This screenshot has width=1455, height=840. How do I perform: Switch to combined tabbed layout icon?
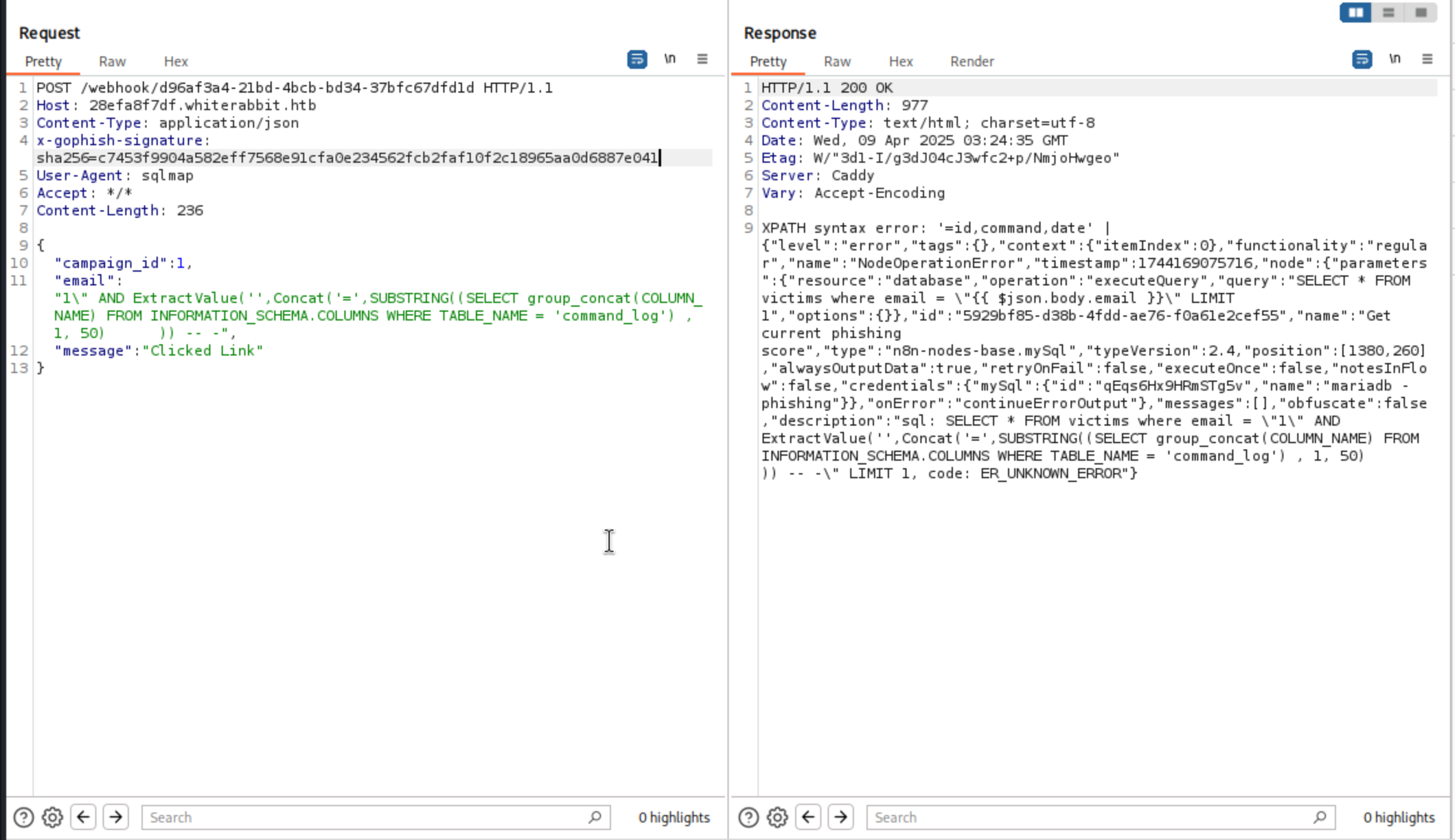(x=1421, y=13)
